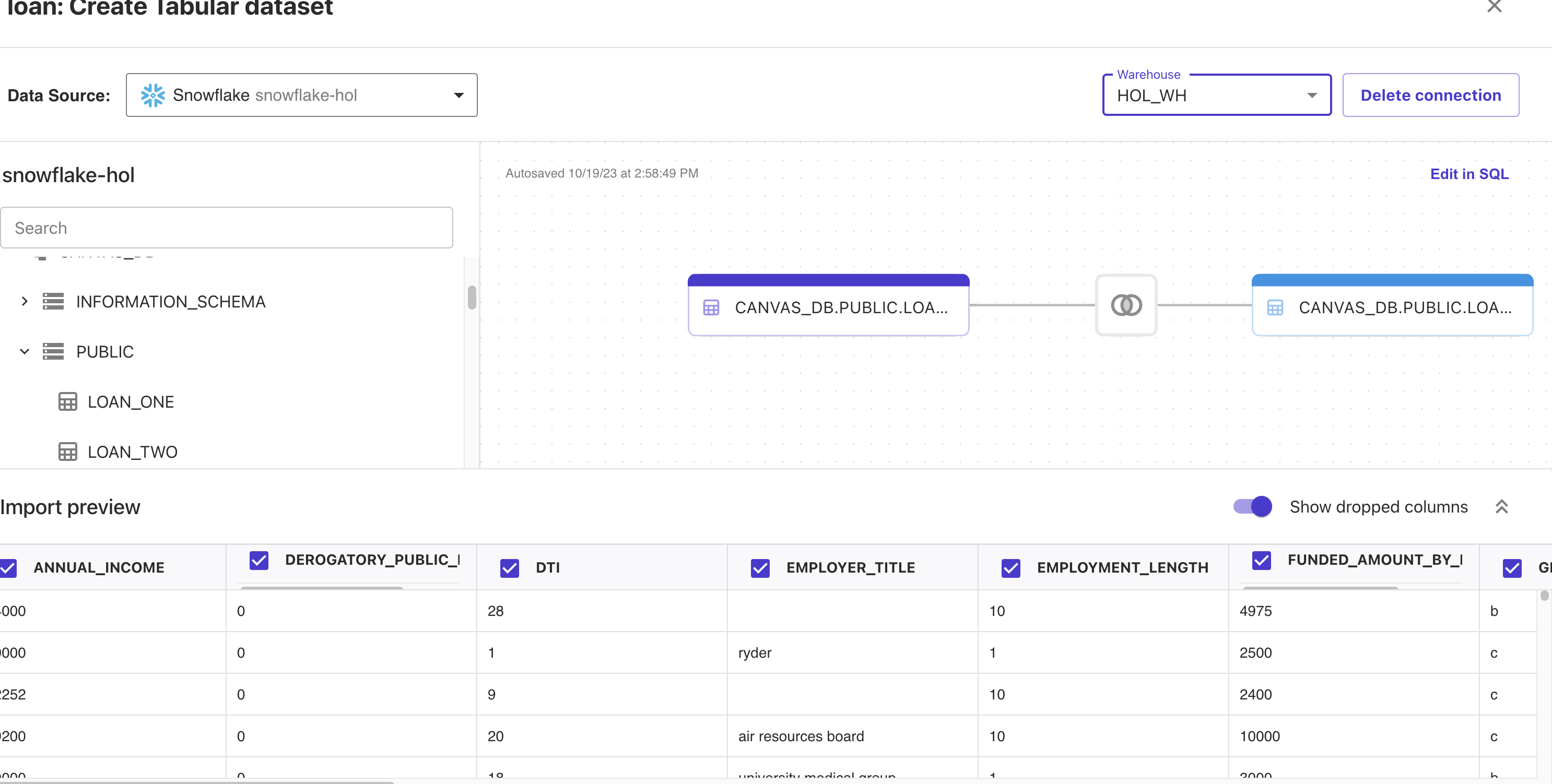
Task: Uncheck the DTI column checkbox
Action: click(x=509, y=568)
